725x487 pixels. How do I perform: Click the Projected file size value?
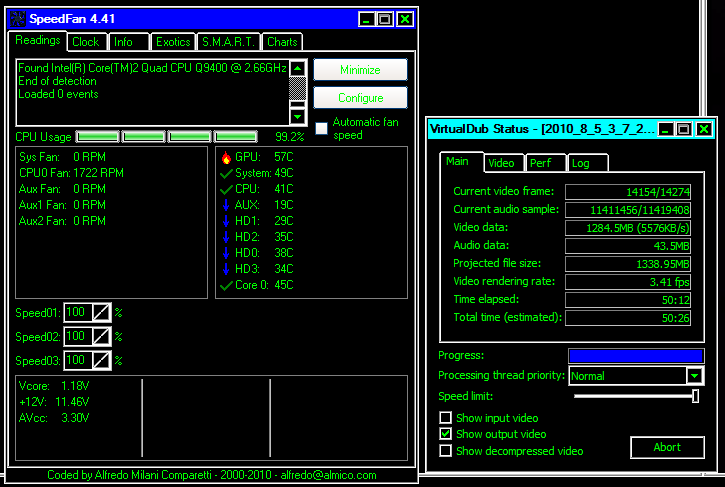click(x=628, y=264)
